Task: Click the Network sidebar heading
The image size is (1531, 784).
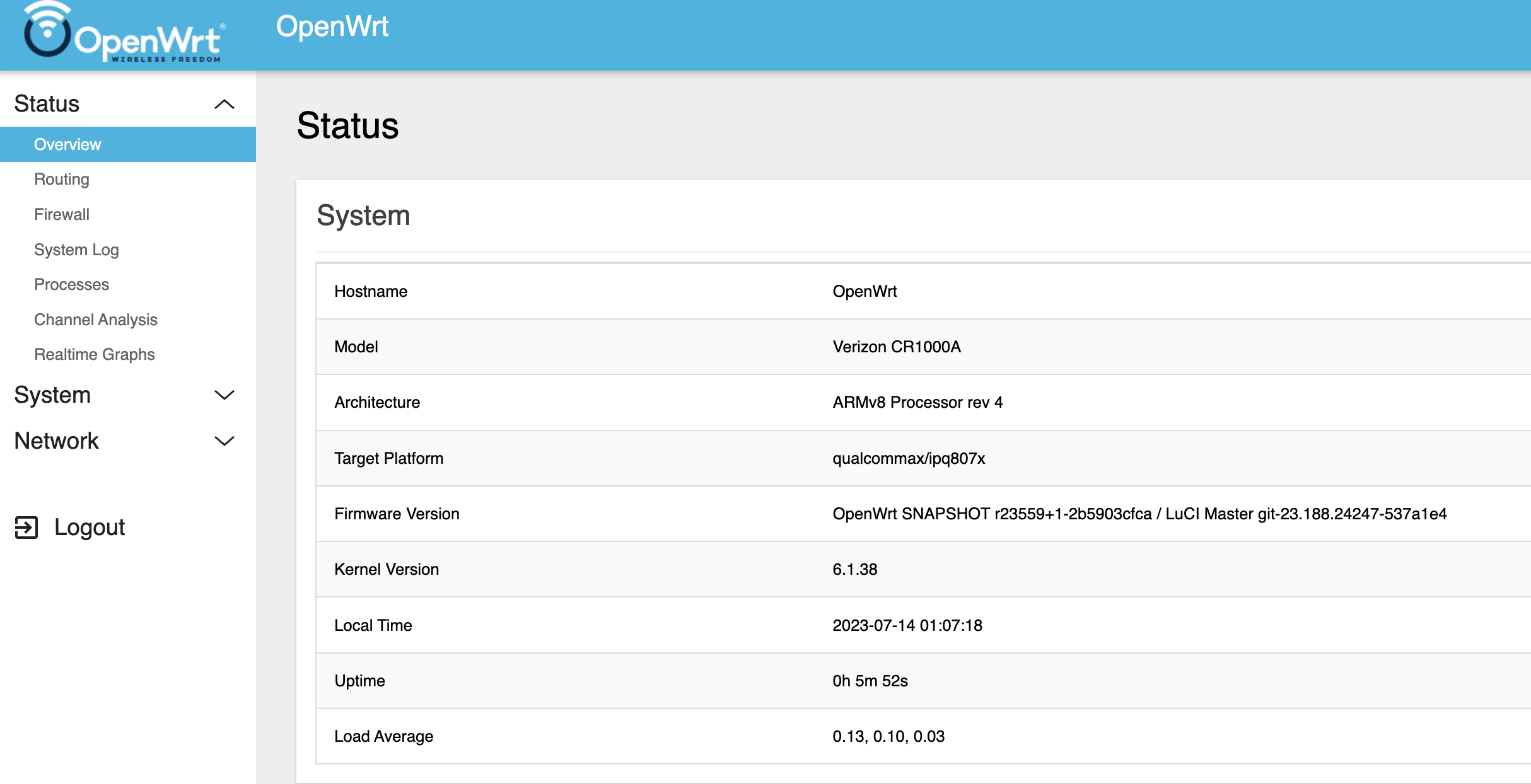Action: coord(57,441)
